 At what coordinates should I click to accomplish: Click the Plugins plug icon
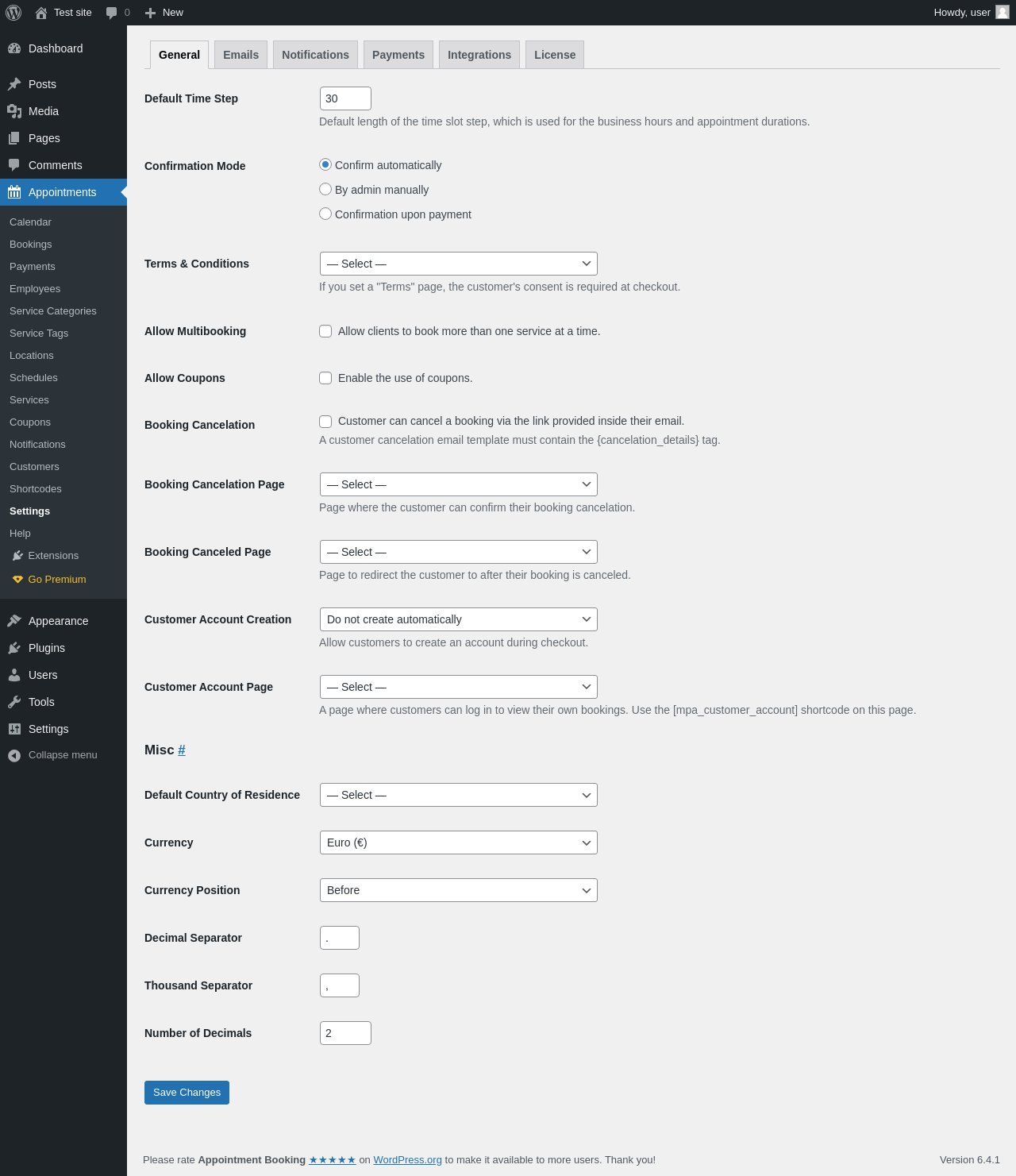tap(14, 648)
